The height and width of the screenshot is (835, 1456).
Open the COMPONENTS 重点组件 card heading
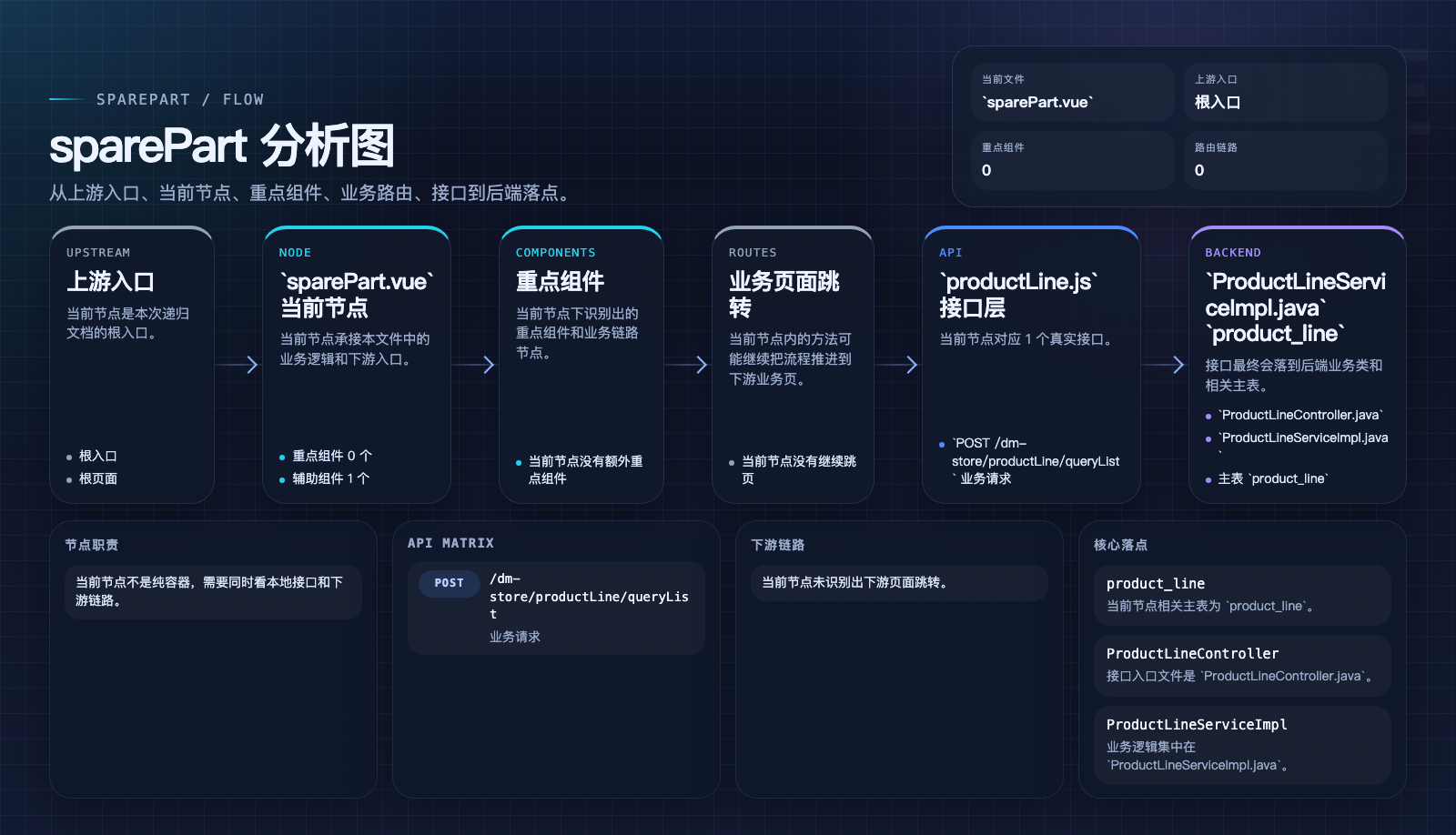point(560,281)
